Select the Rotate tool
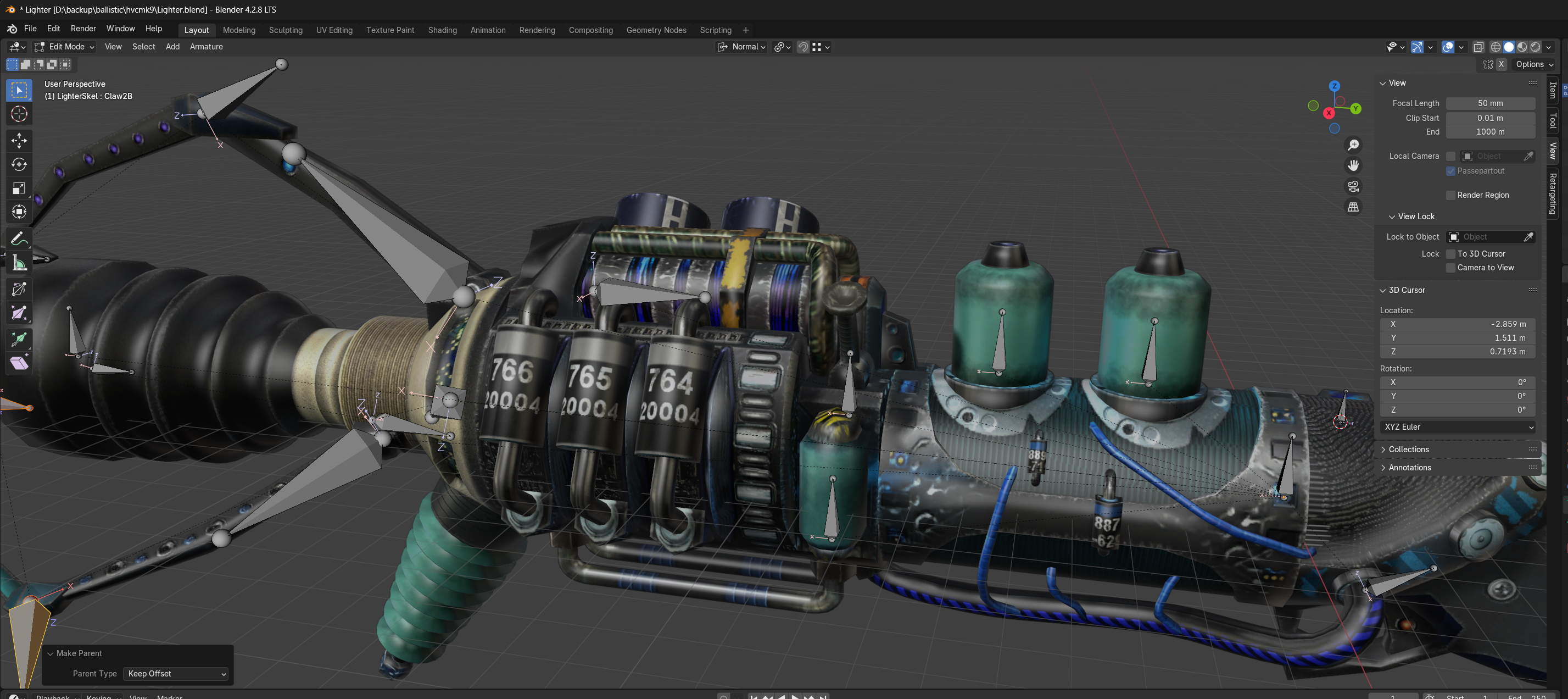This screenshot has height=699, width=1568. coord(19,164)
